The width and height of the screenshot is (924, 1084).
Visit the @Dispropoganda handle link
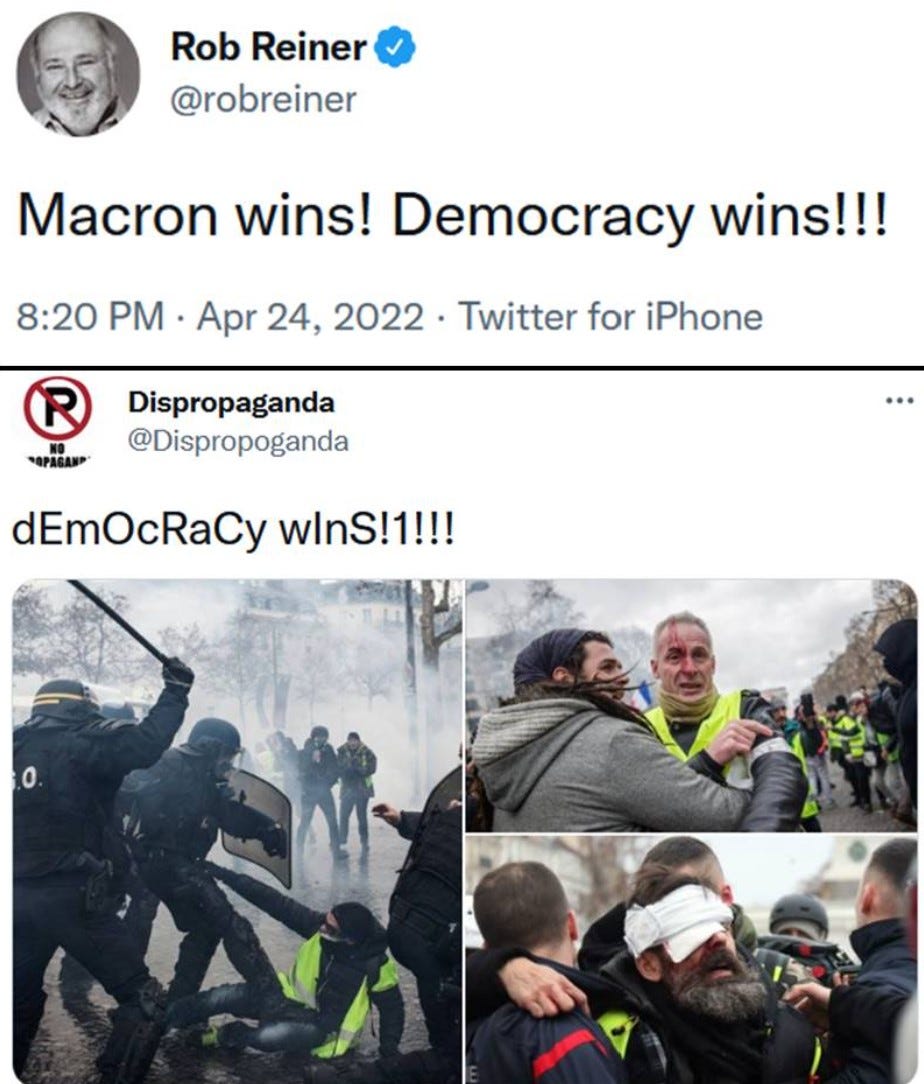[x=238, y=440]
